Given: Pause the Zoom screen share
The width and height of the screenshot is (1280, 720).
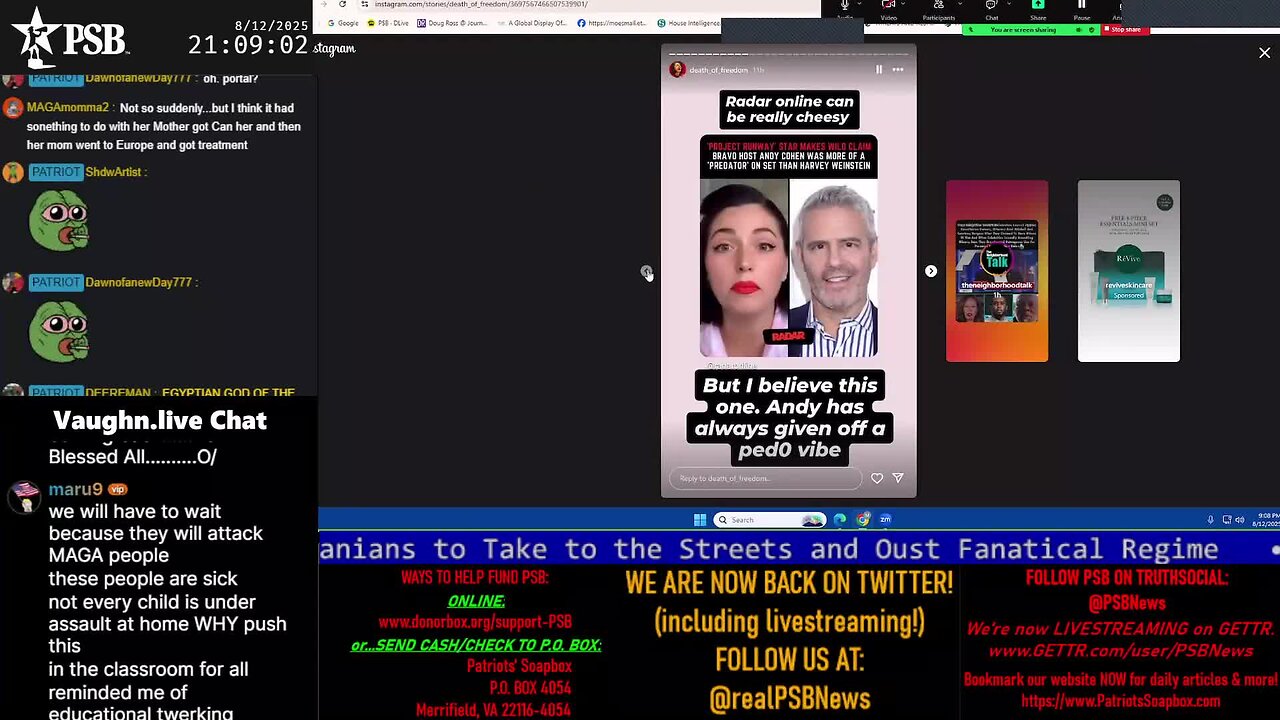Looking at the screenshot, I should tap(1081, 9).
